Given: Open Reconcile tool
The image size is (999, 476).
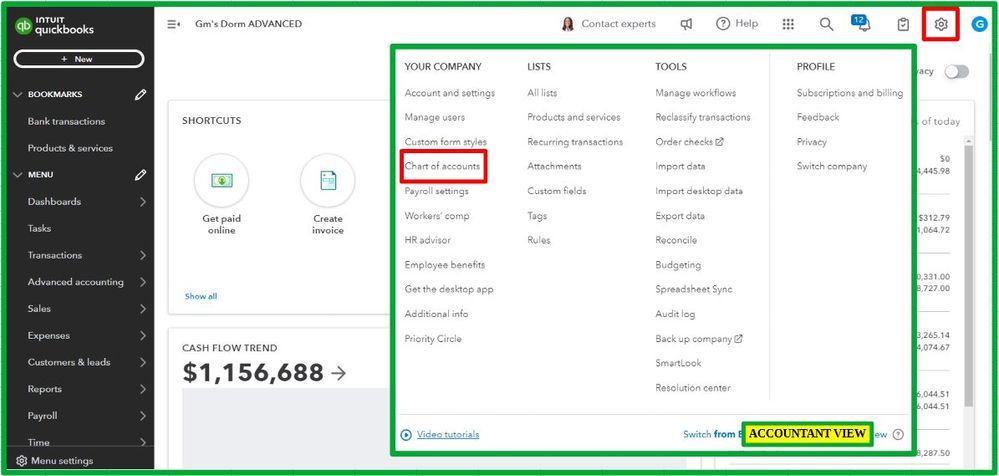Looking at the screenshot, I should pos(676,240).
